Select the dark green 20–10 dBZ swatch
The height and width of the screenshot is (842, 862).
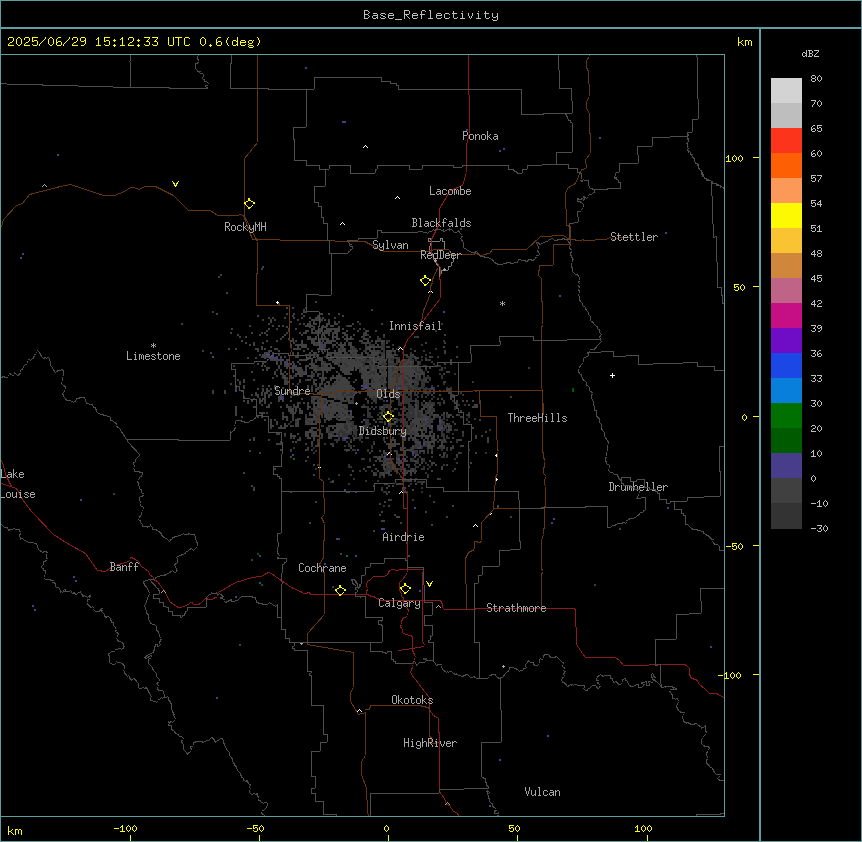[786, 441]
